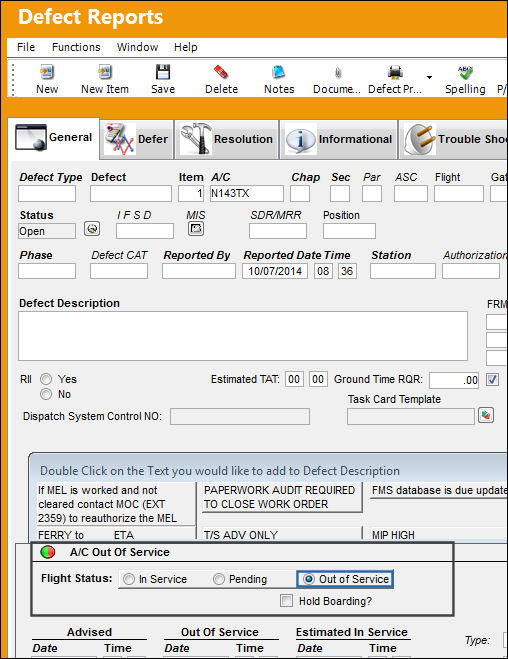The image size is (508, 659).
Task: Click the Defect CAT field
Action: click(119, 271)
